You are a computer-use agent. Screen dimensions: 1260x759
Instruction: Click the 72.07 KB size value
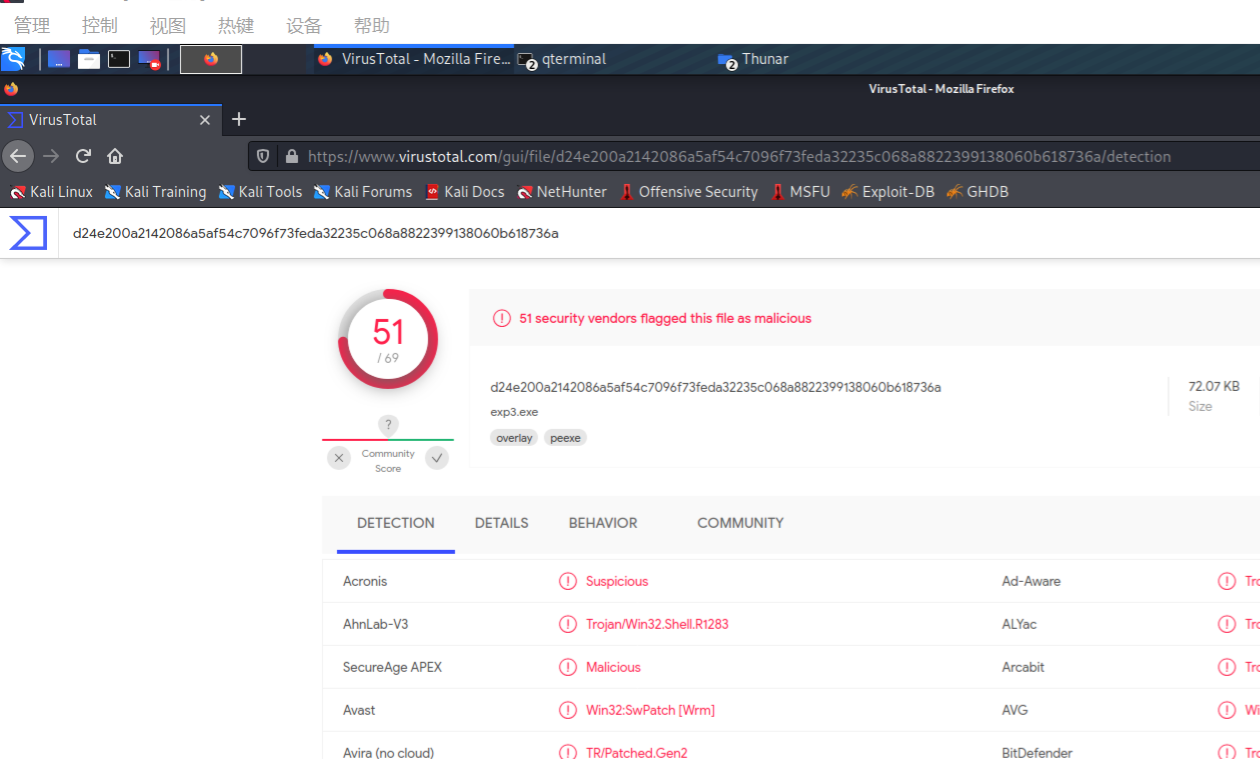pos(1214,386)
